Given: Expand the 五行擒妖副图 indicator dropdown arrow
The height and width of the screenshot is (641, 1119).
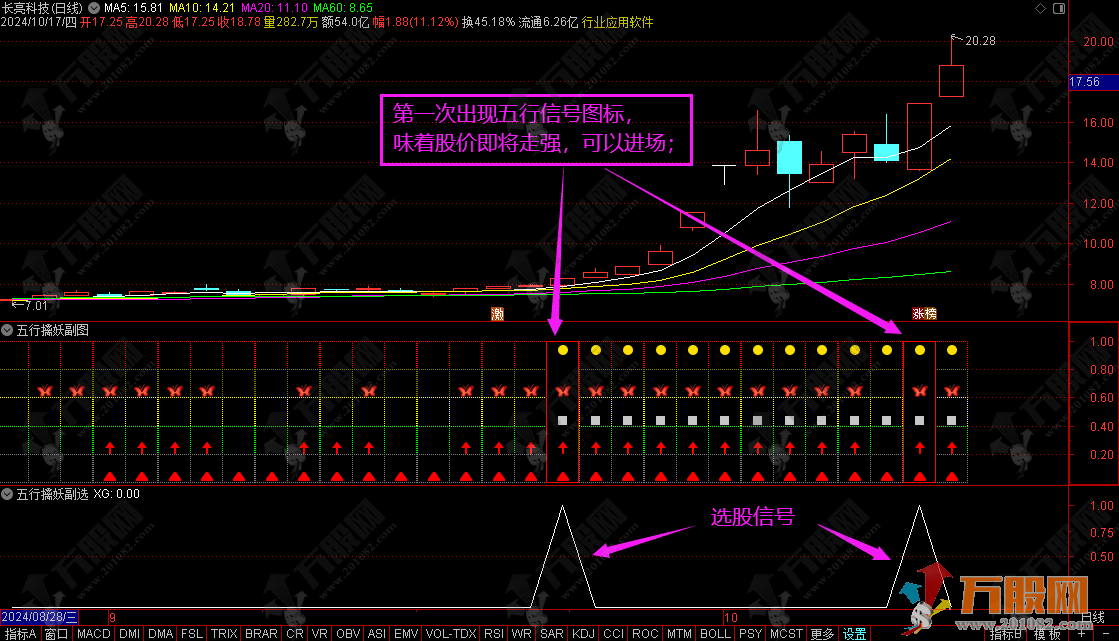Looking at the screenshot, I should point(7,330).
